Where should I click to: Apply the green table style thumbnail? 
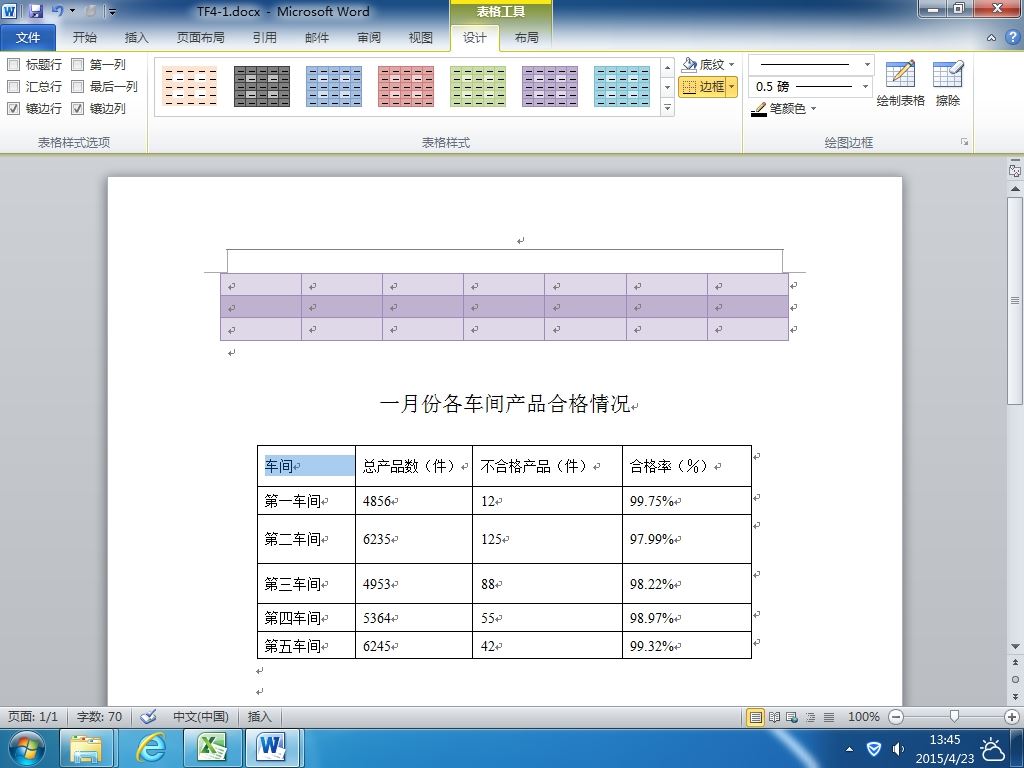(x=477, y=86)
